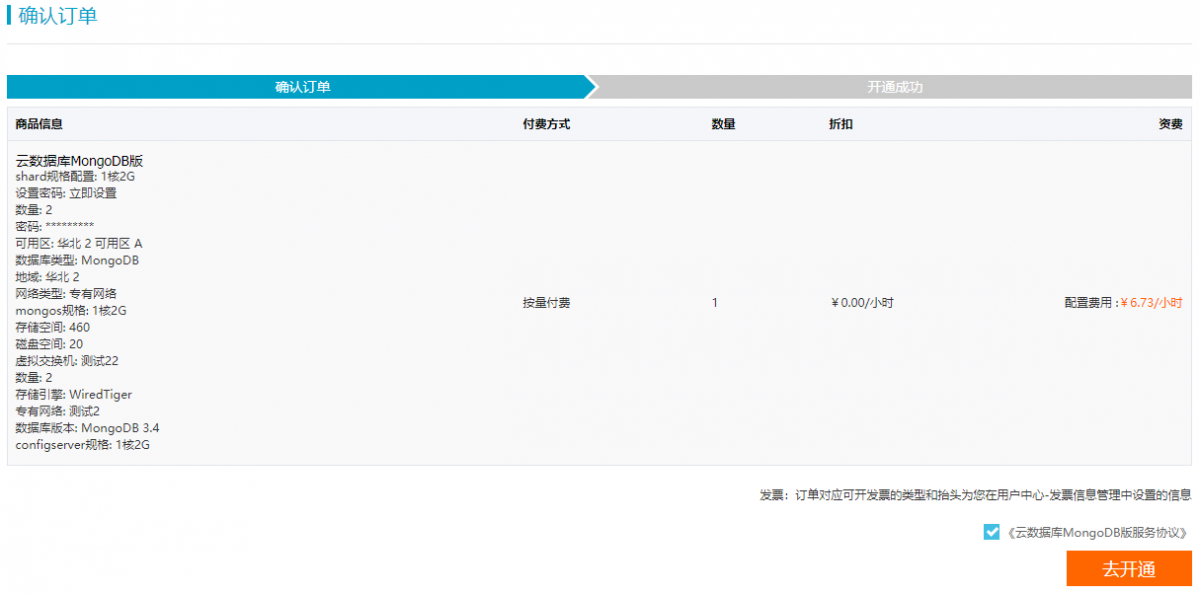Screen dimensions: 1200x595
Task: Click the 资费 column header
Action: point(1170,124)
